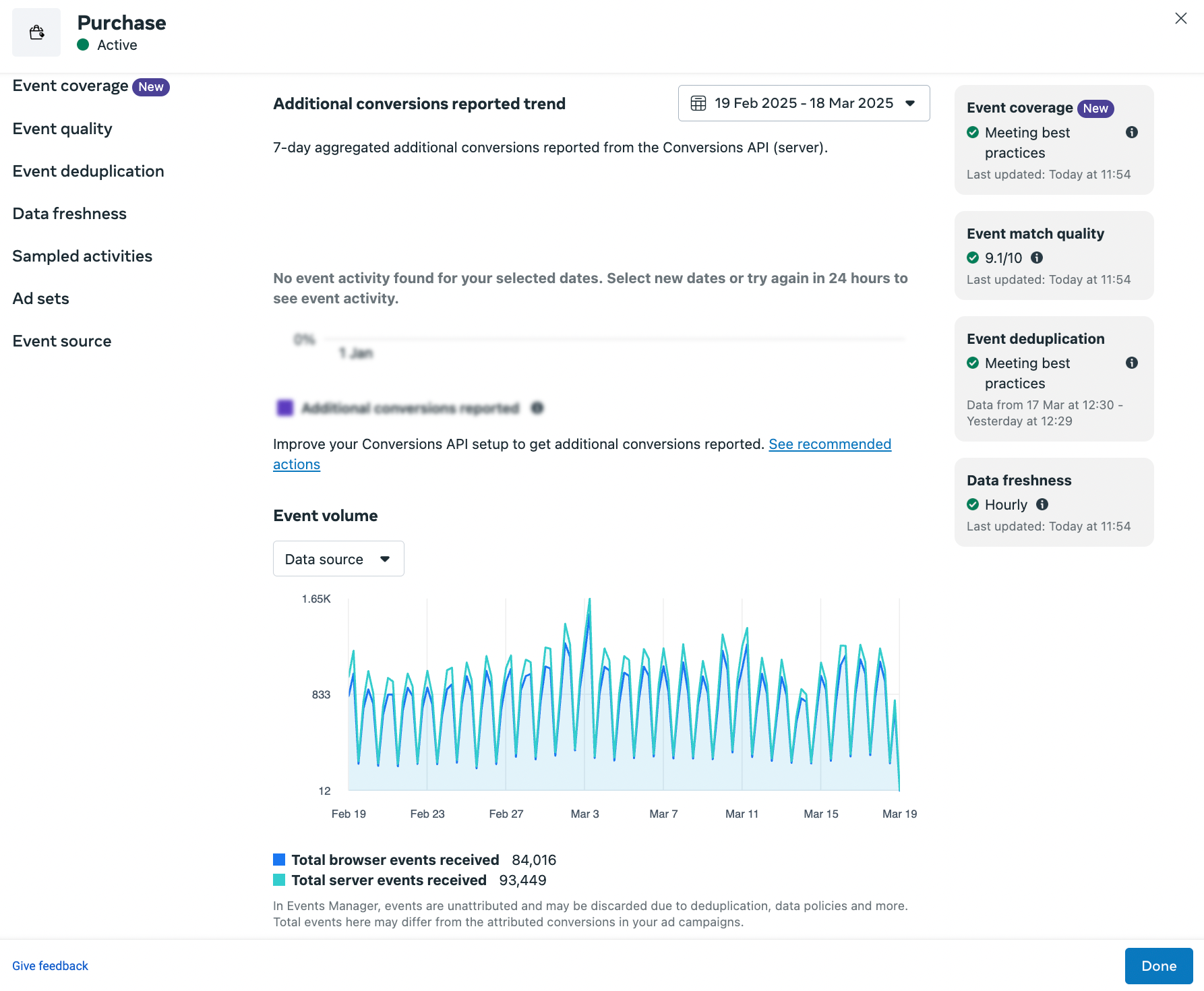The width and height of the screenshot is (1204, 991).
Task: Open Sampled activities section
Action: [82, 256]
